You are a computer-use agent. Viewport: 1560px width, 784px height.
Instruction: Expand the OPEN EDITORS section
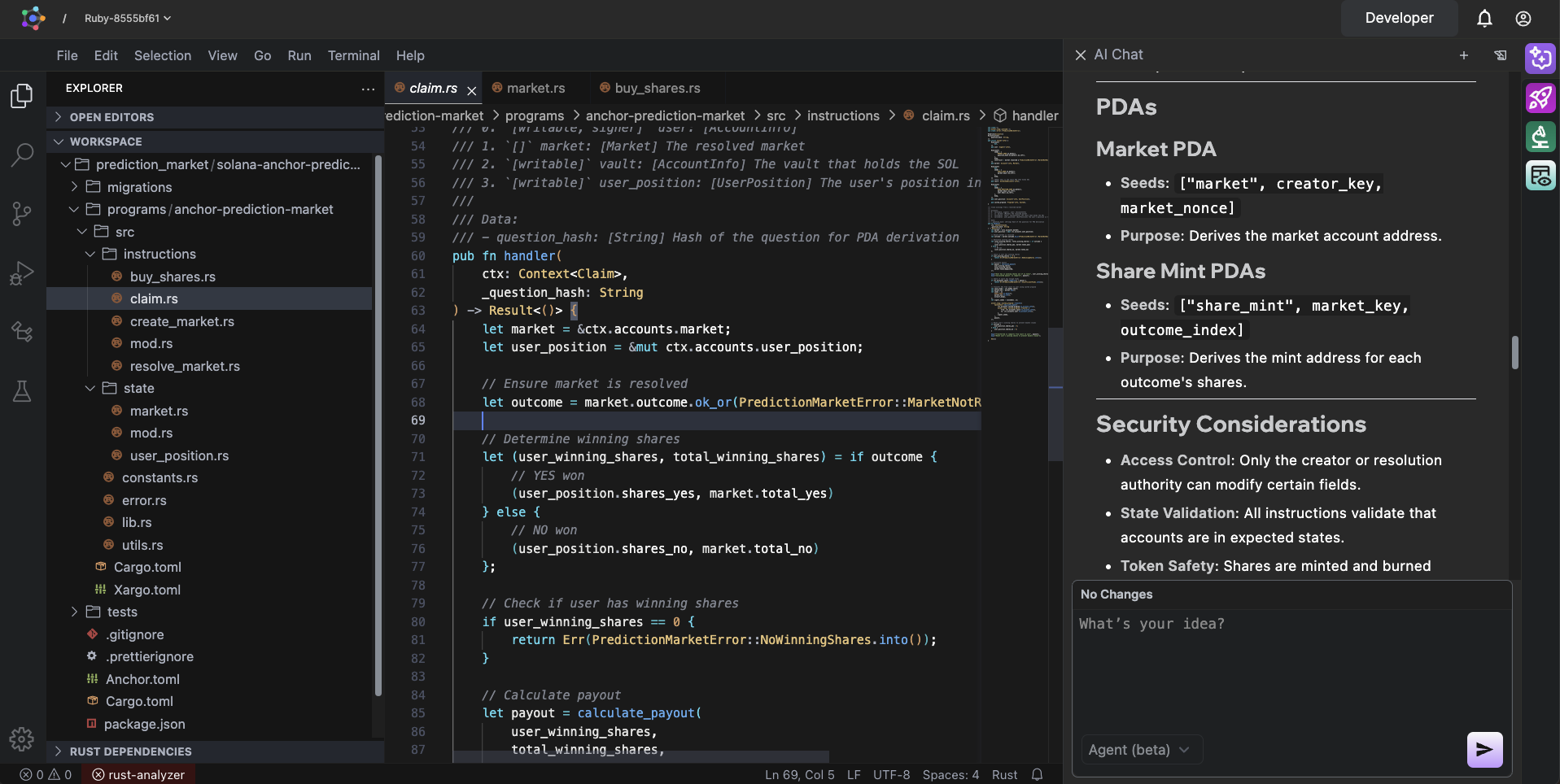[x=111, y=117]
